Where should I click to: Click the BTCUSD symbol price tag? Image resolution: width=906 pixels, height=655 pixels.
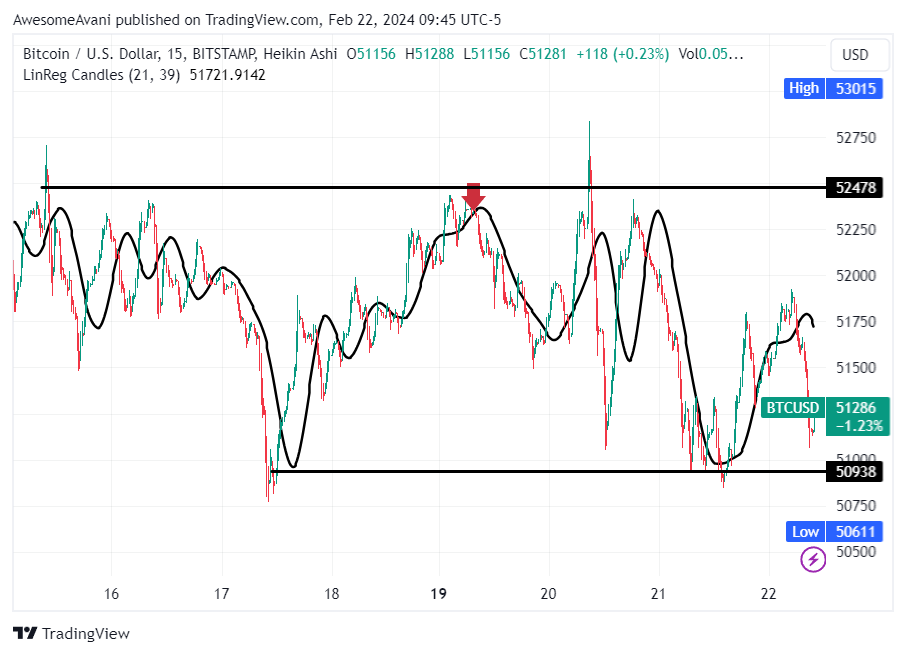(x=793, y=408)
